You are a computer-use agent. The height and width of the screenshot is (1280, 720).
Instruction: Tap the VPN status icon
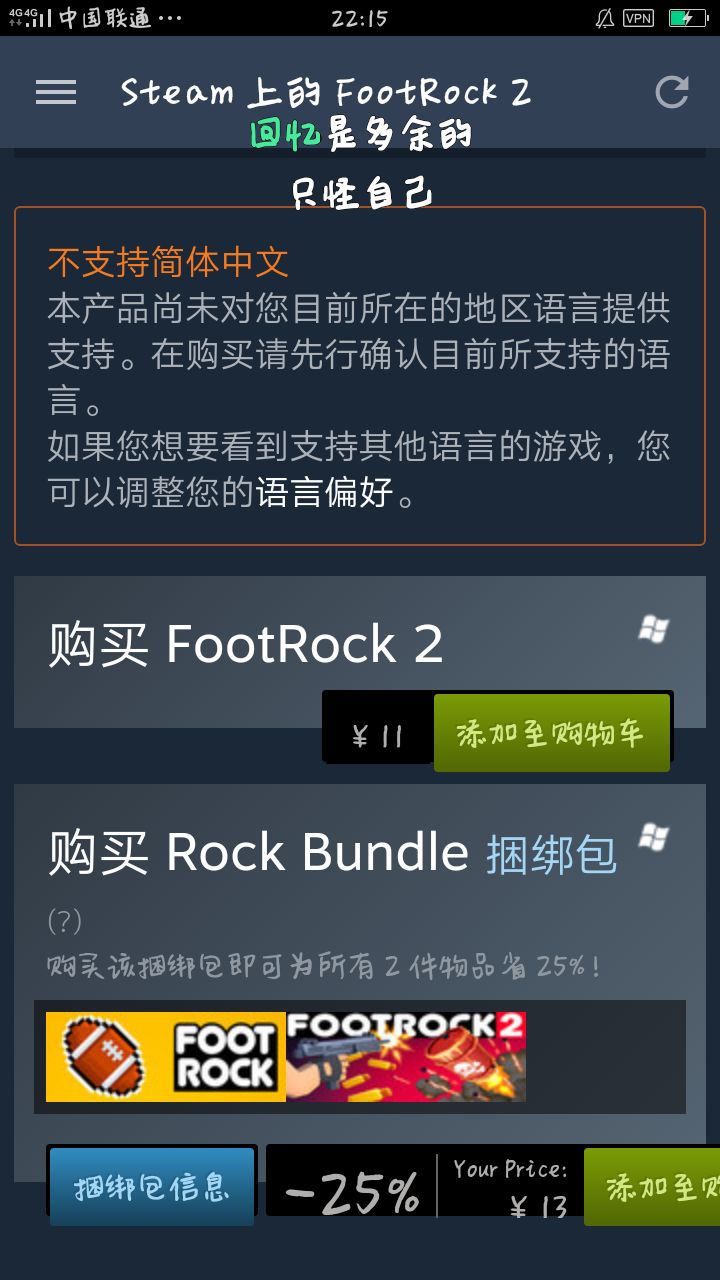coord(638,18)
